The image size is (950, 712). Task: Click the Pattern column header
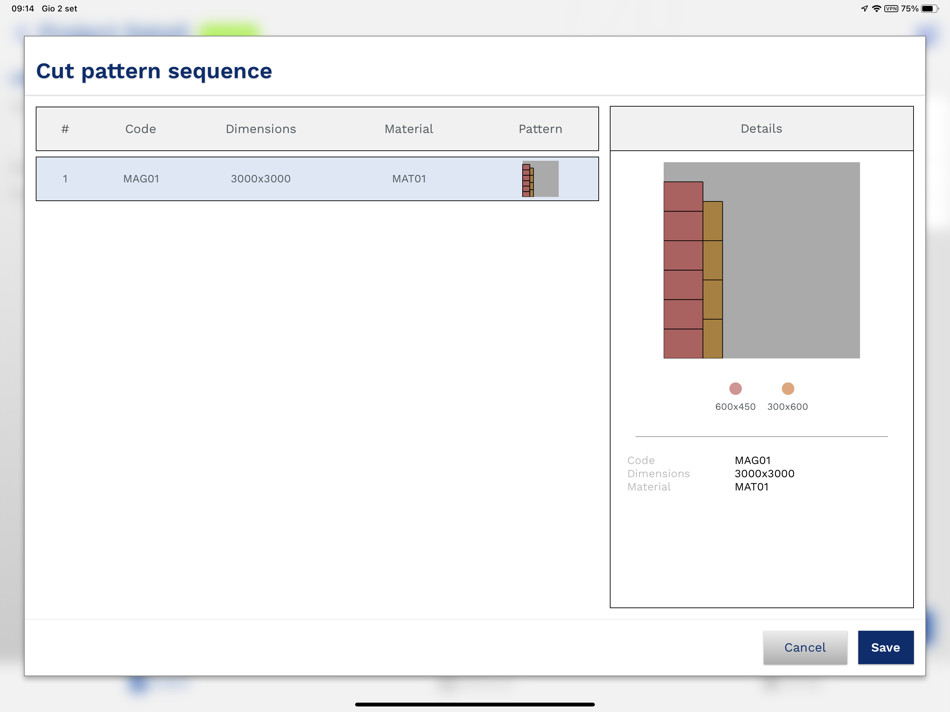540,128
